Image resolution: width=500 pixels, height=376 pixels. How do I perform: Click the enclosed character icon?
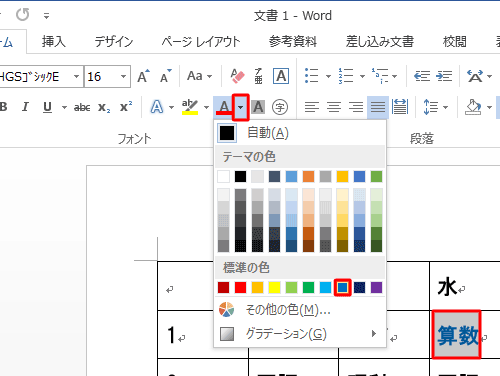click(280, 107)
